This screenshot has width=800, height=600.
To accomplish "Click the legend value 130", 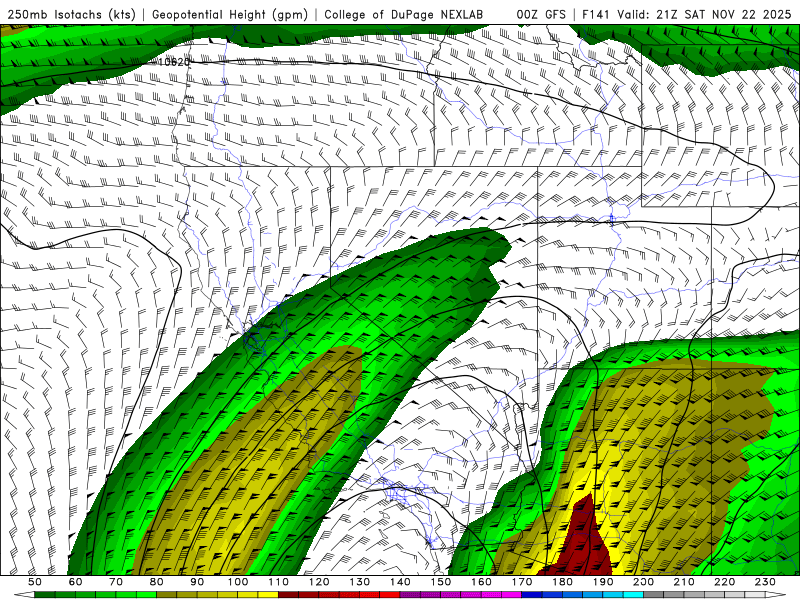I will pyautogui.click(x=360, y=582).
